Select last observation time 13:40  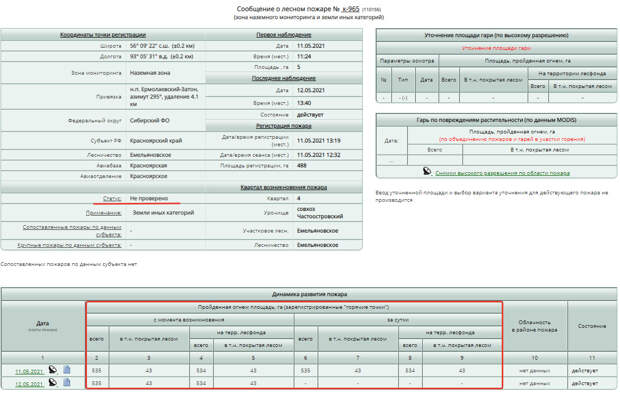[x=304, y=103]
